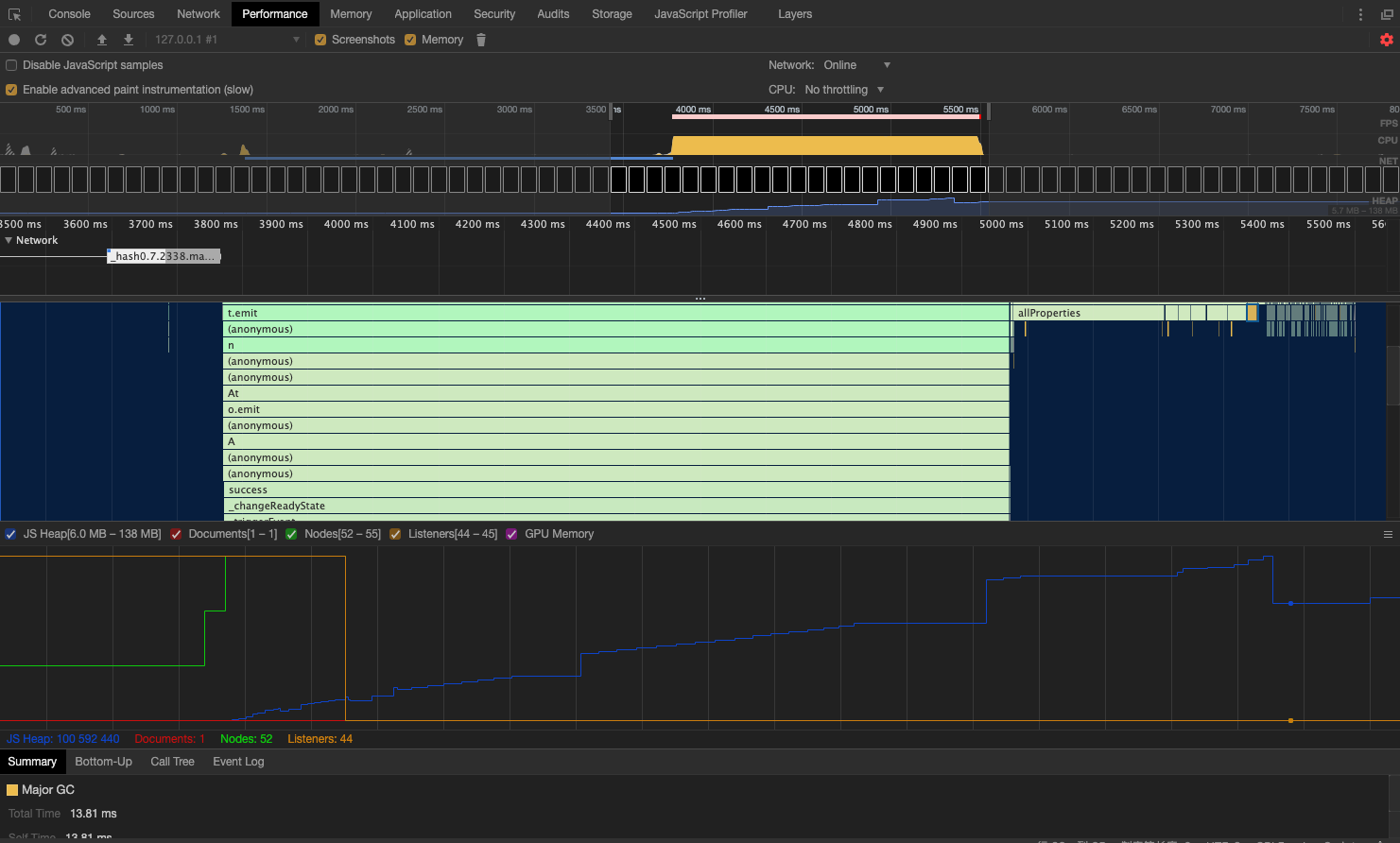1400x843 pixels.
Task: Click the left overview selection handle
Action: (x=611, y=111)
